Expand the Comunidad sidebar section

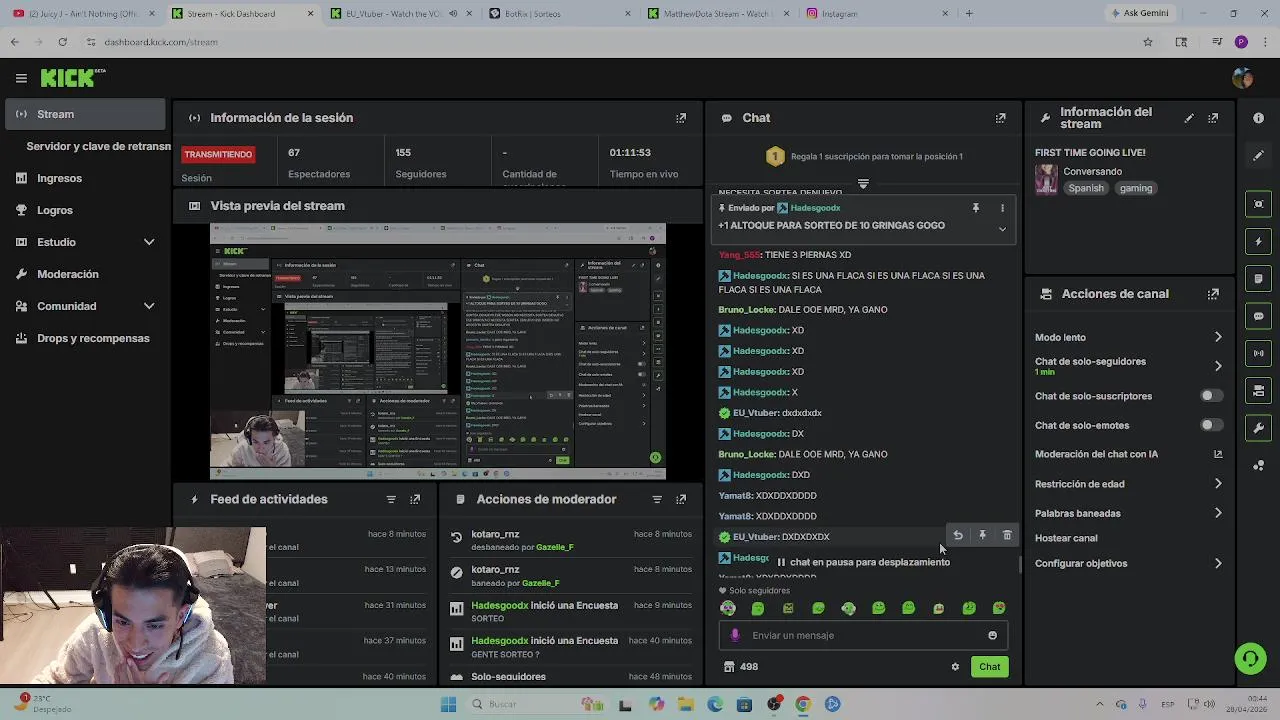149,306
